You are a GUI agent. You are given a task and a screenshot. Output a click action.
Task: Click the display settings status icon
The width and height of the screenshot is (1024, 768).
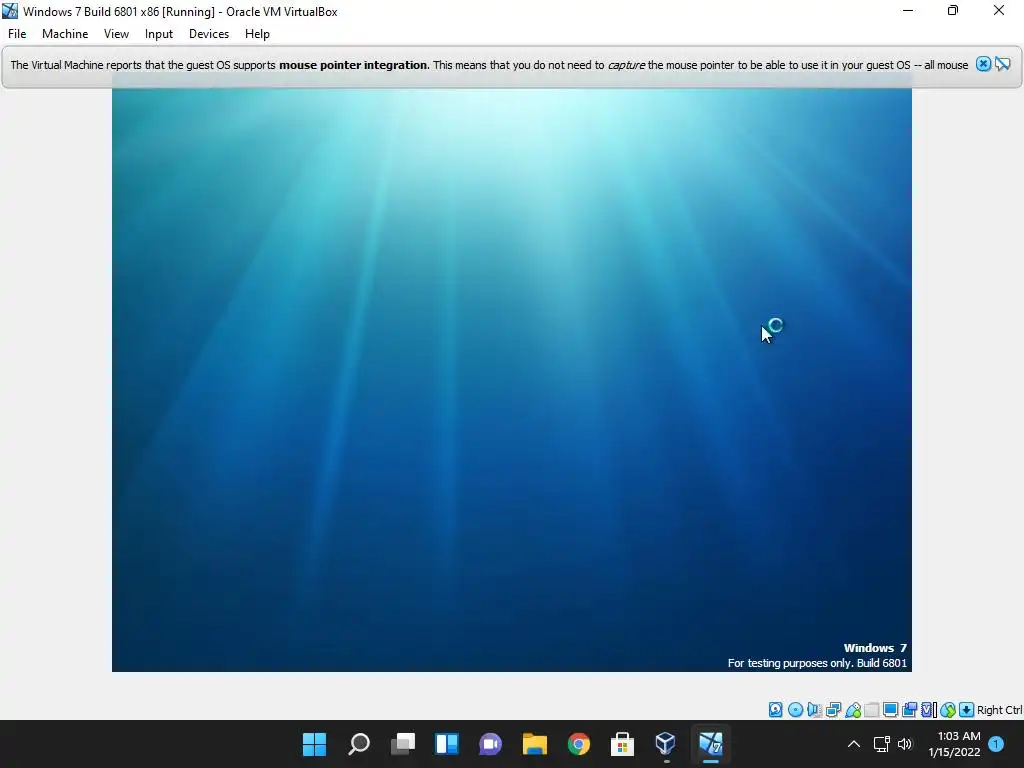[890, 710]
